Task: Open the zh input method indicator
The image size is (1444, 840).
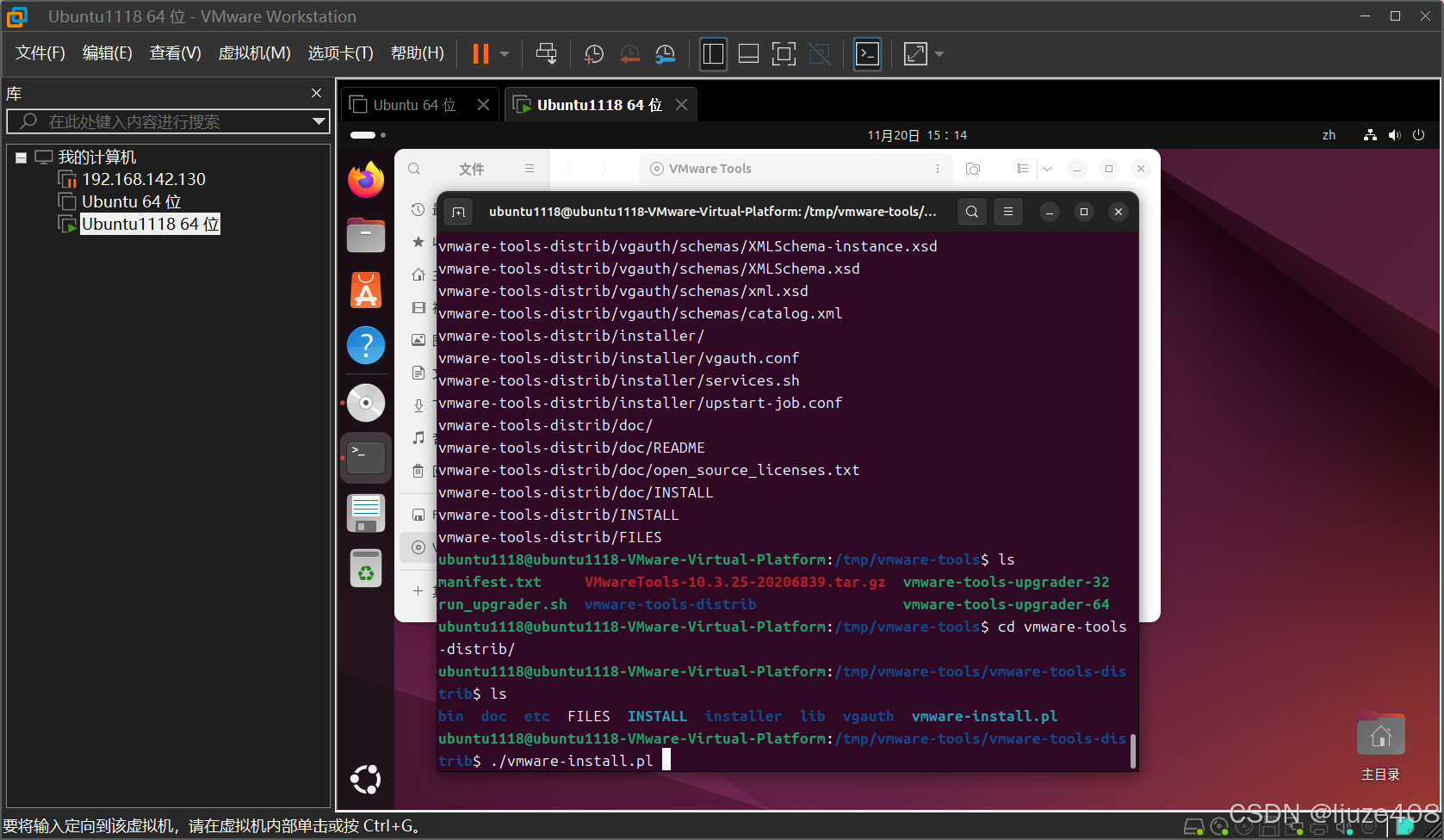Action: click(x=1329, y=135)
